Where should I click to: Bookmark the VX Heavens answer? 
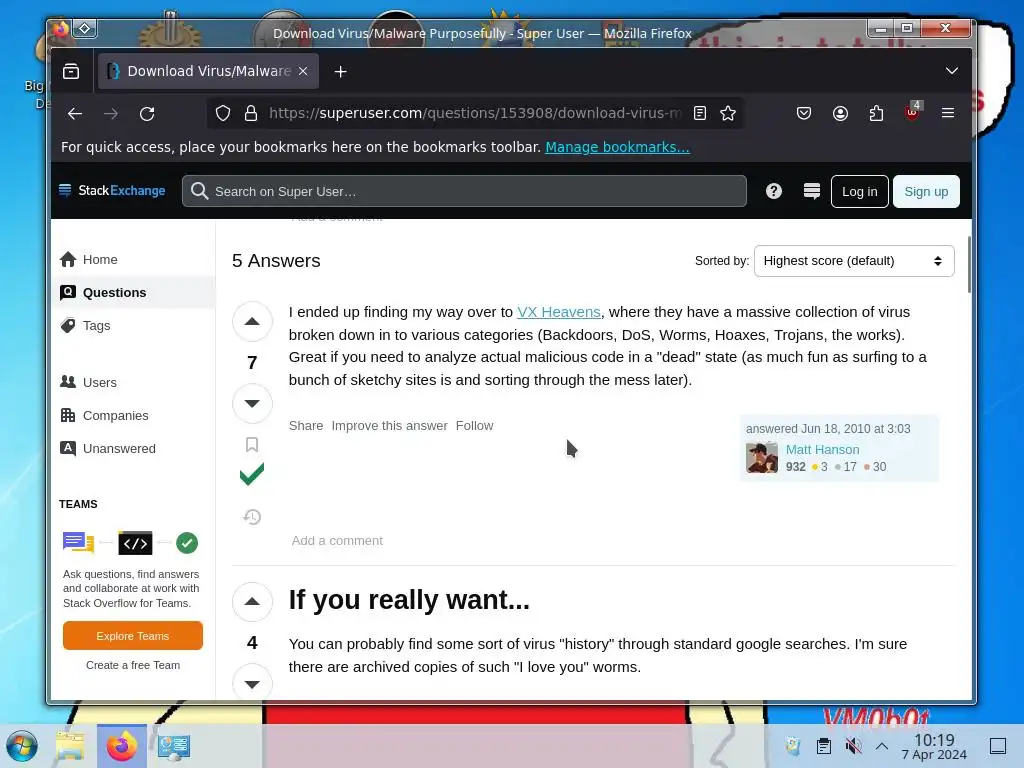(x=252, y=445)
